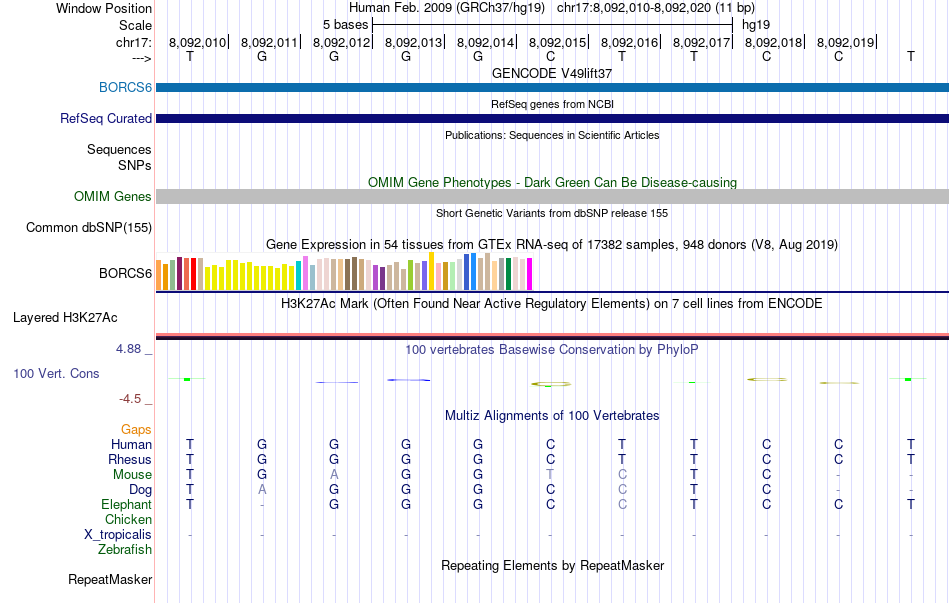Click the Window Position label
The height and width of the screenshot is (603, 950).
(x=104, y=8)
